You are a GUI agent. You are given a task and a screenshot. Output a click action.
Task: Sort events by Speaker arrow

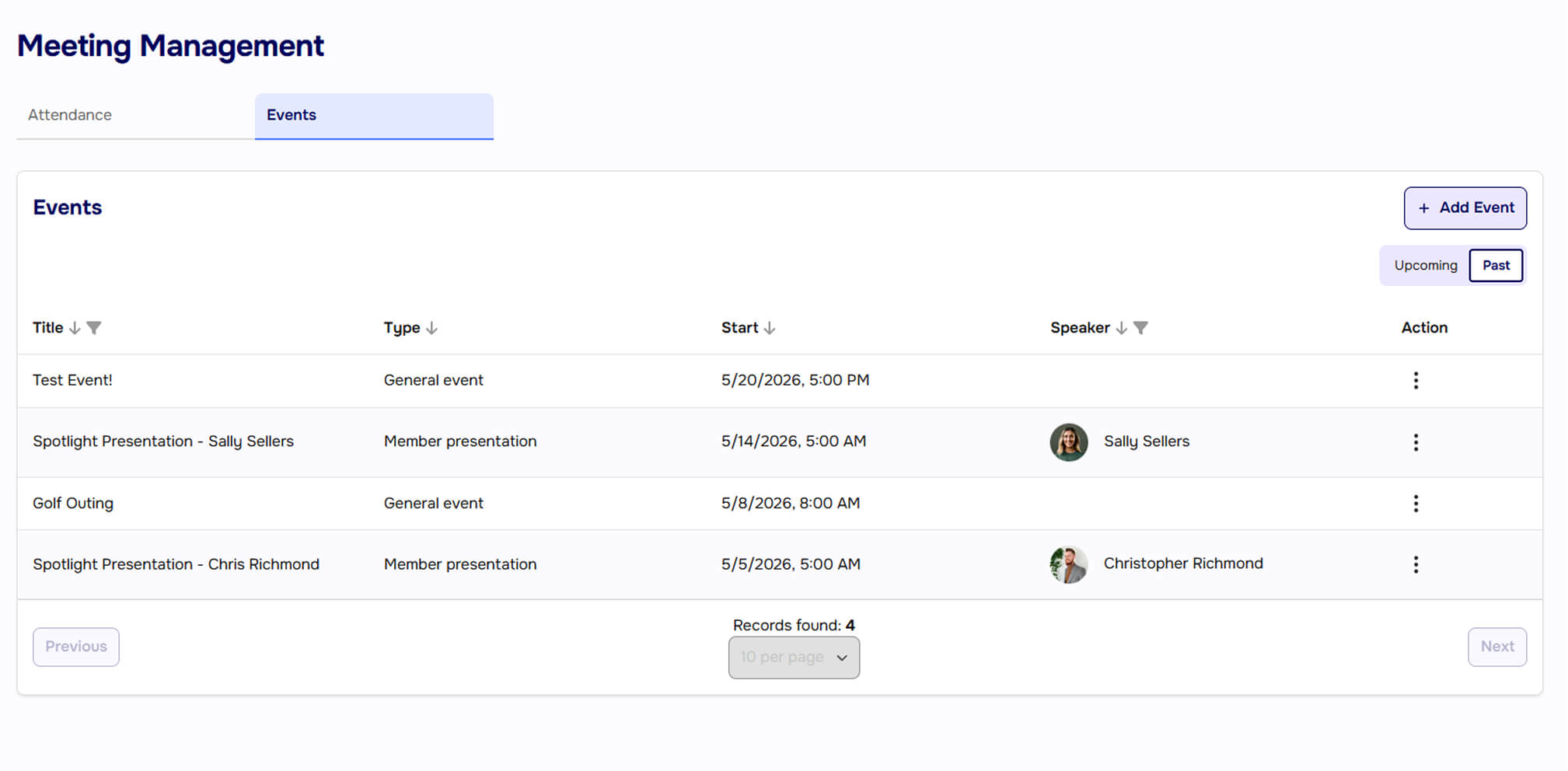point(1121,328)
